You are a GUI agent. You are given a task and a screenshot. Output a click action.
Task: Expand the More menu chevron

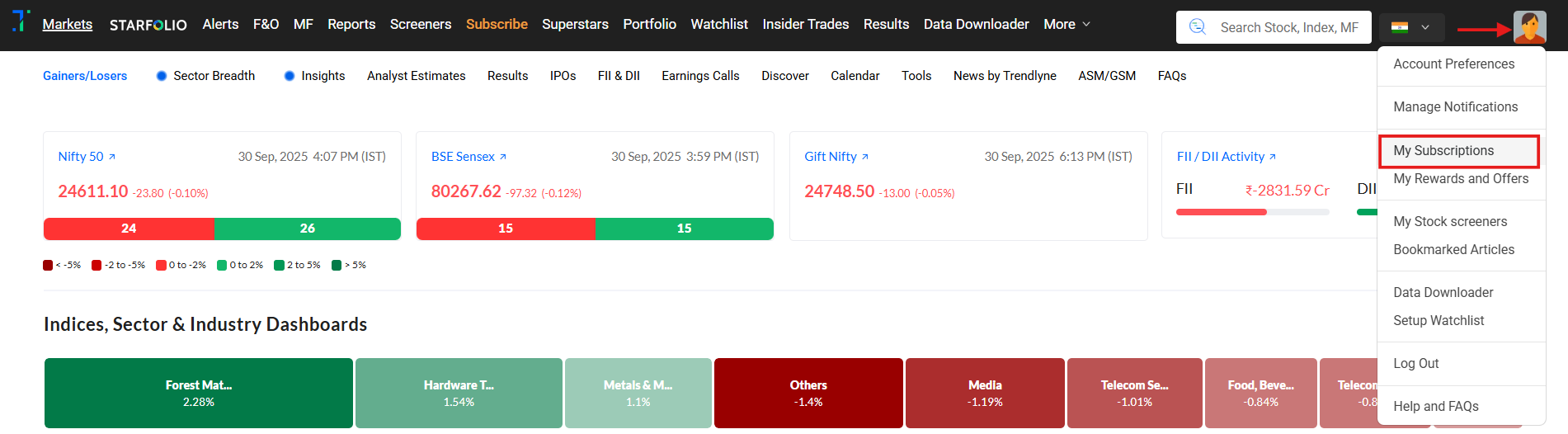pyautogui.click(x=1086, y=25)
